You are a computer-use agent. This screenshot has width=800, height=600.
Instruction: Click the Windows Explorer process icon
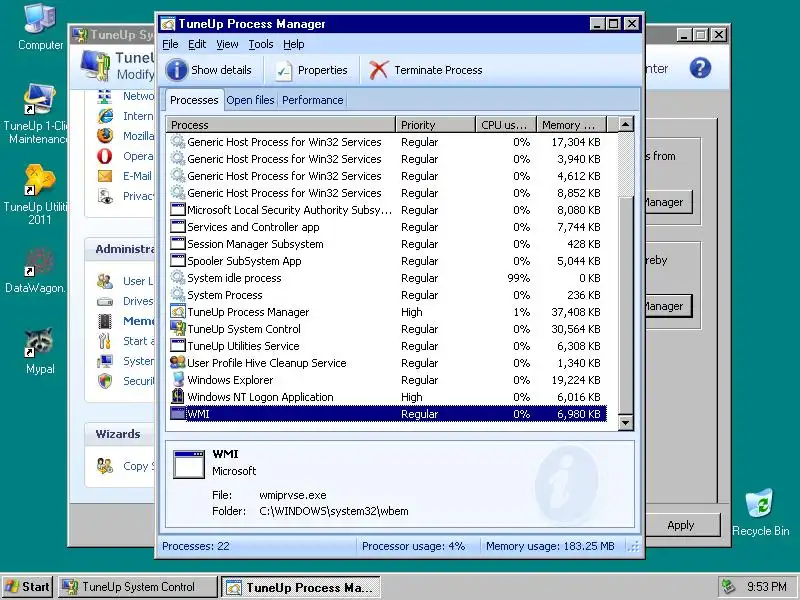tap(178, 380)
